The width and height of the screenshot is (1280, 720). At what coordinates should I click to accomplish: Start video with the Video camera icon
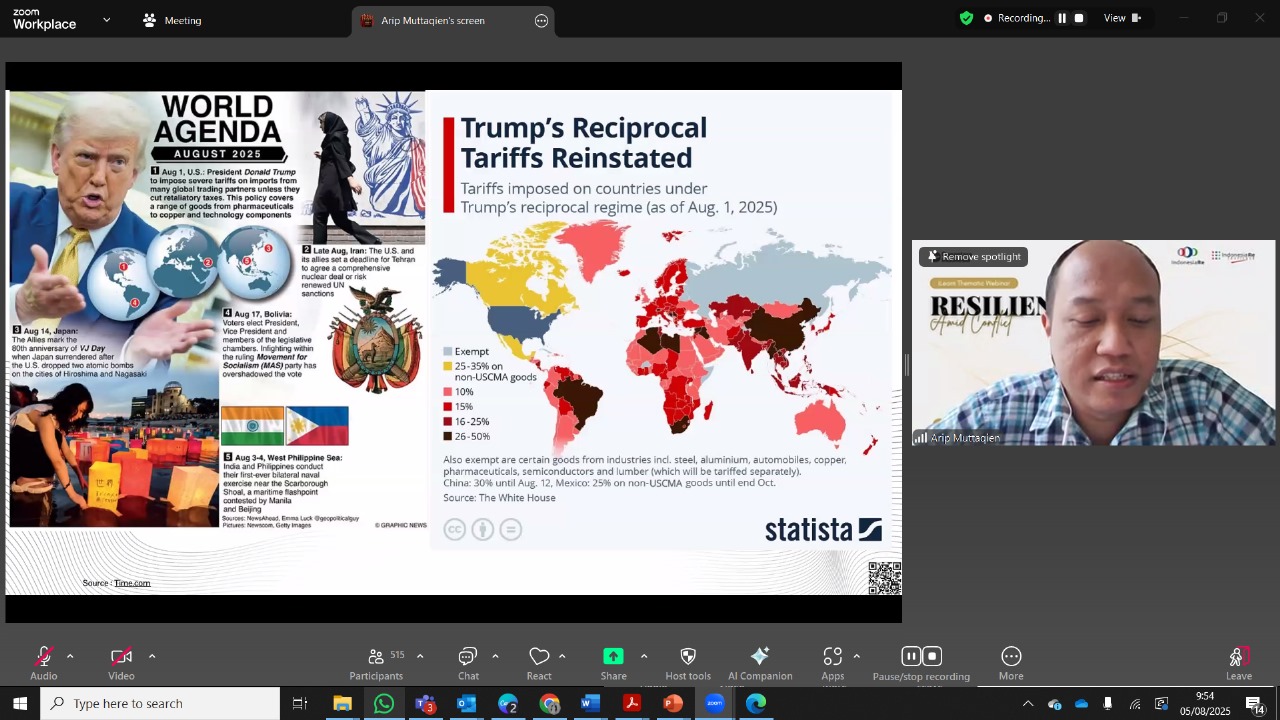(x=121, y=657)
